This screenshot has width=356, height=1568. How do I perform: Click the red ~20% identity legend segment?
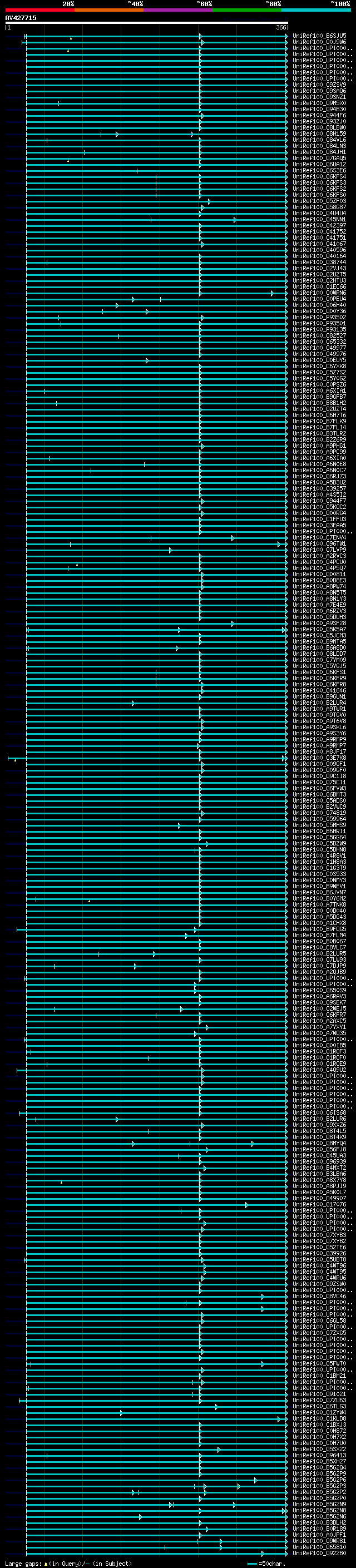(x=39, y=10)
